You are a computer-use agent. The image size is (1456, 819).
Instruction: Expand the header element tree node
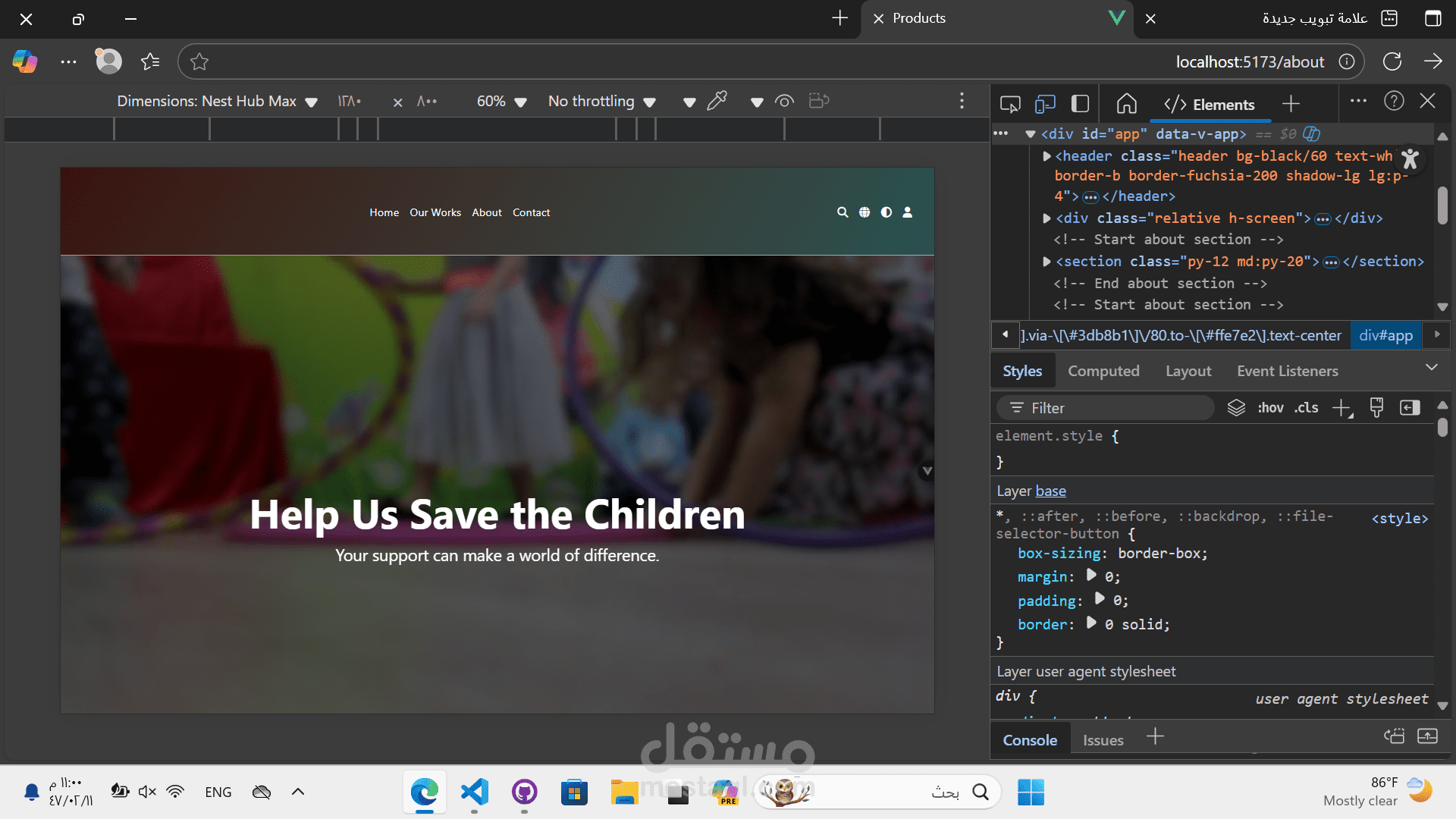point(1046,156)
